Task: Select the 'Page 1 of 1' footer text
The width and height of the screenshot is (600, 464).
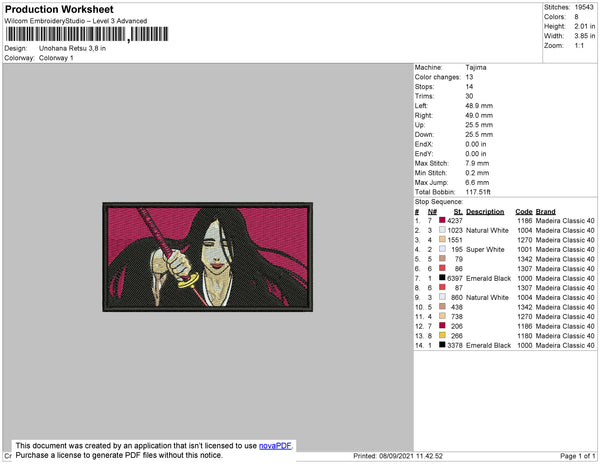Action: point(577,456)
